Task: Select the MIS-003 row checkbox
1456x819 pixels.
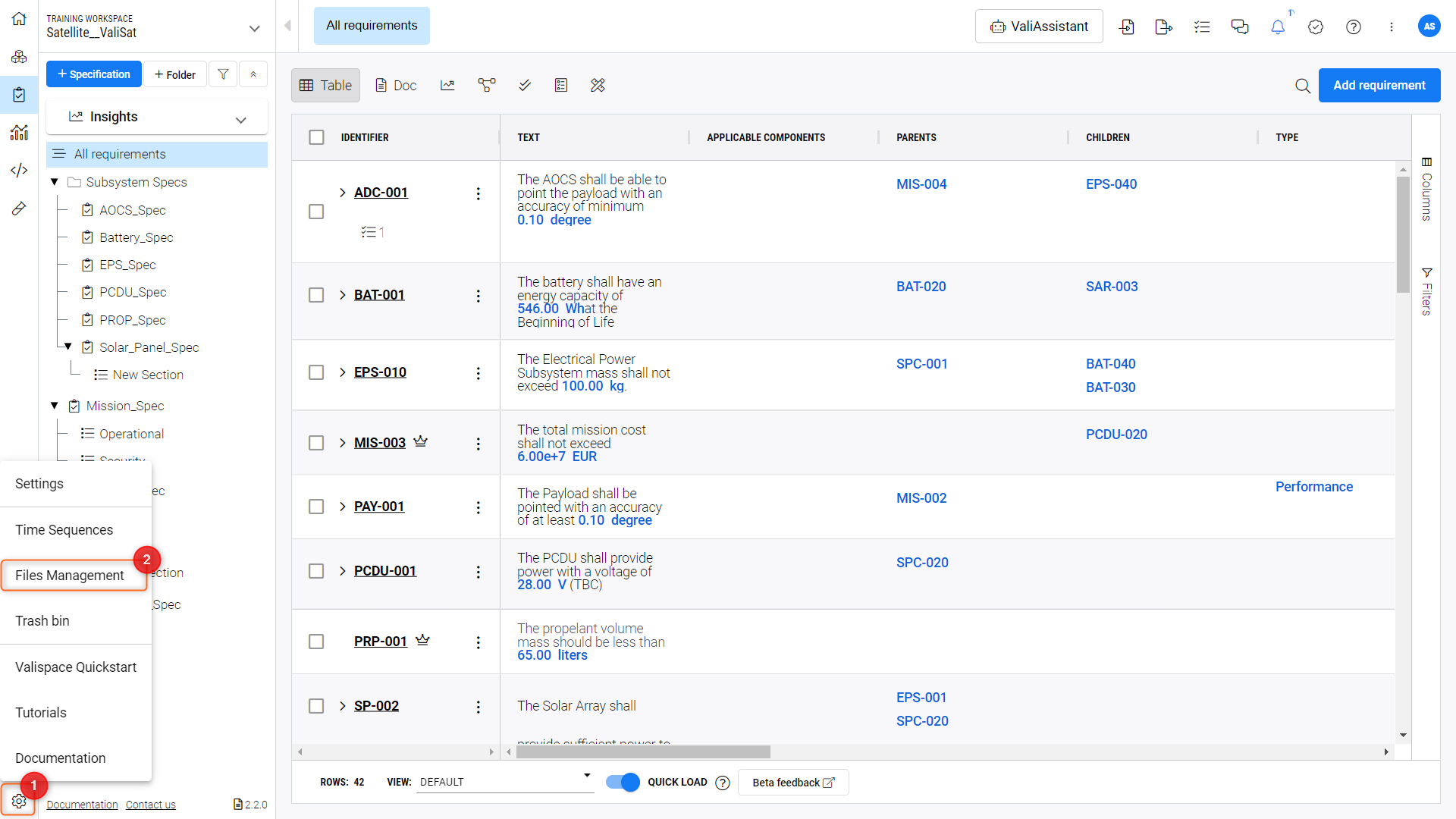Action: coord(316,443)
